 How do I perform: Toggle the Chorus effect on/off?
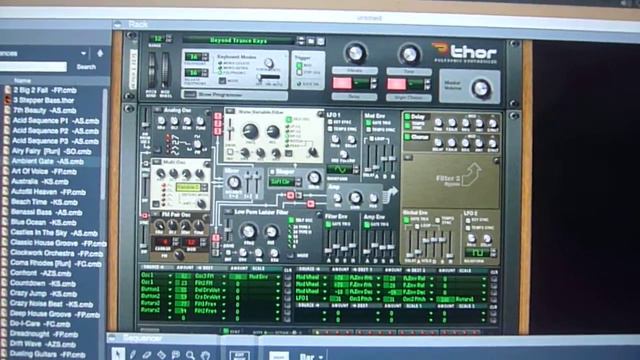click(407, 137)
